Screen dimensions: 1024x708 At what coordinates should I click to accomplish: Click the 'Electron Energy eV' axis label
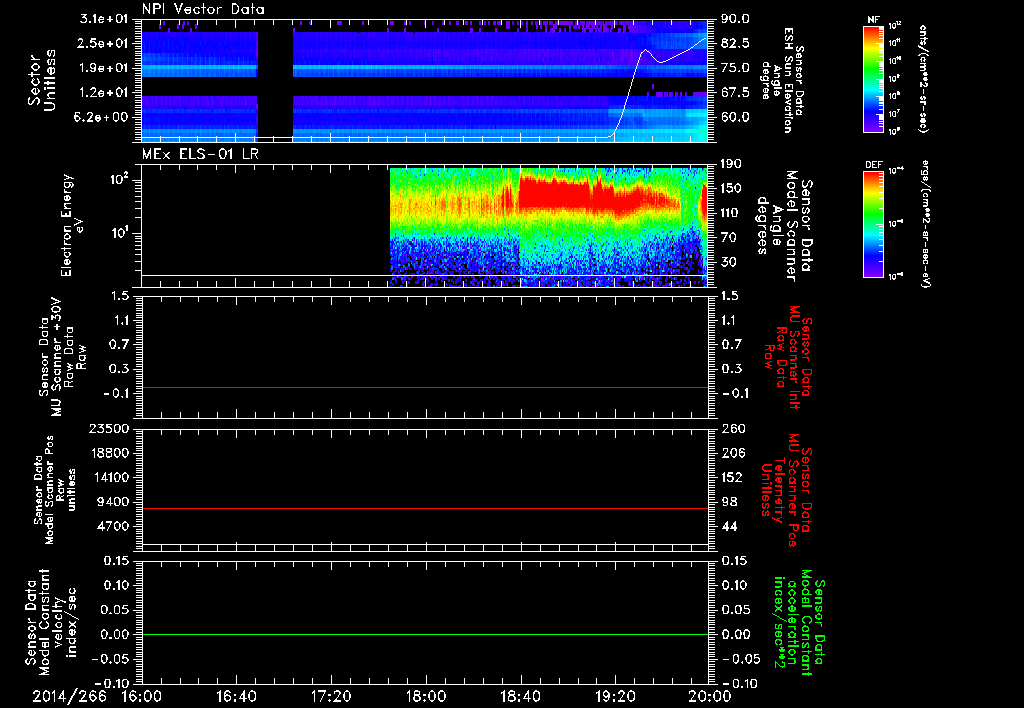click(73, 225)
